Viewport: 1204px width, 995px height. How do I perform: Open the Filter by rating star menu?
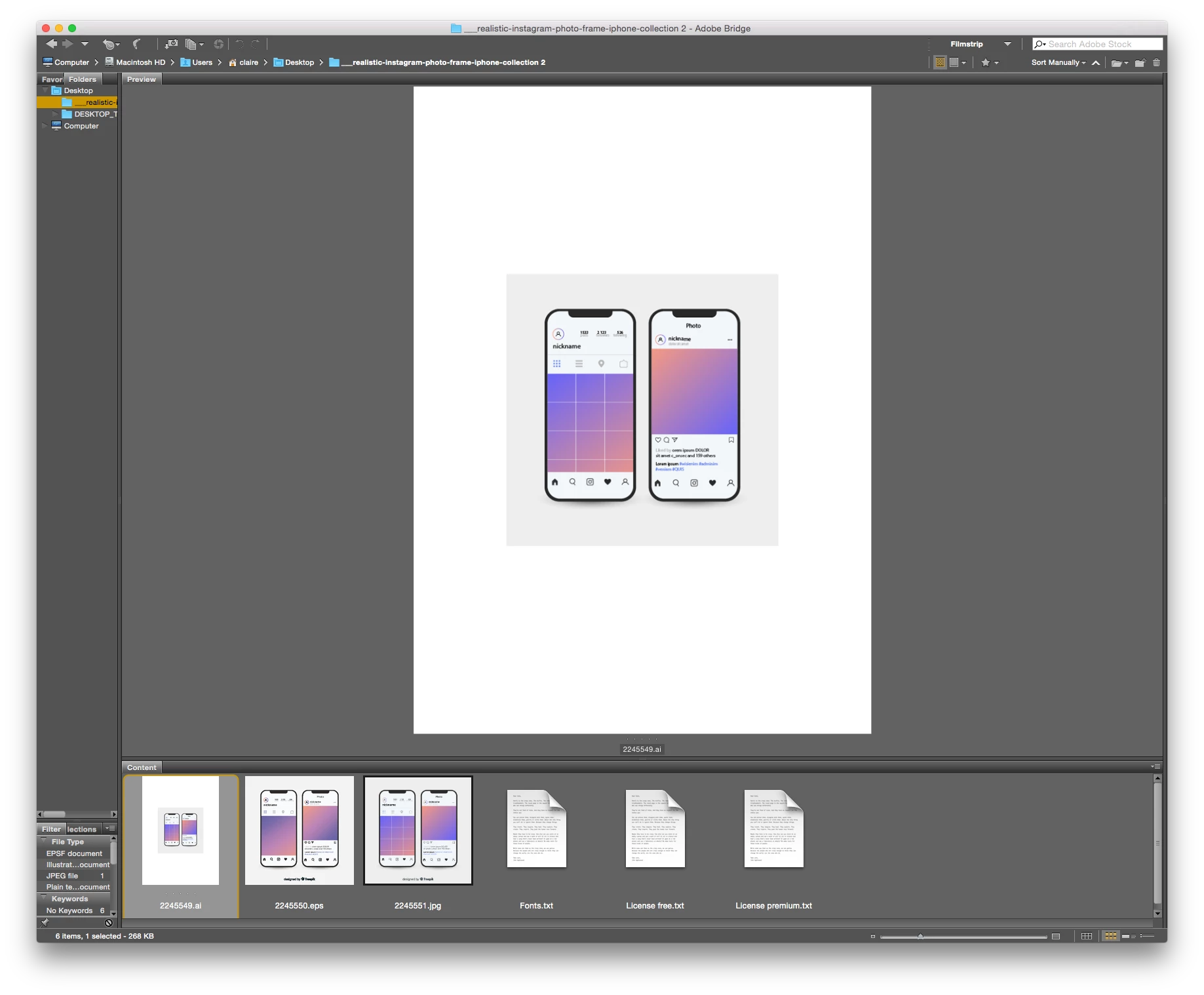pos(990,62)
